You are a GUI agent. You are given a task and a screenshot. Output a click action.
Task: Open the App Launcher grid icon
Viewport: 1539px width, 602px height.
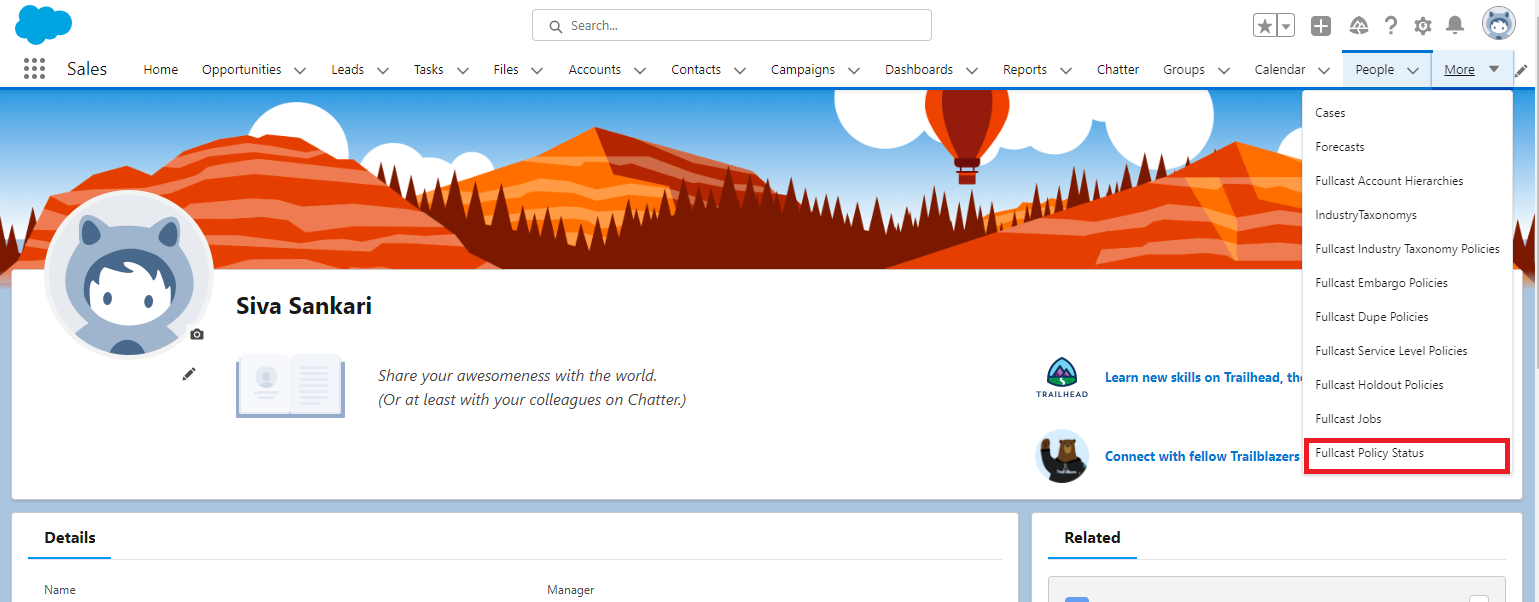click(x=34, y=69)
